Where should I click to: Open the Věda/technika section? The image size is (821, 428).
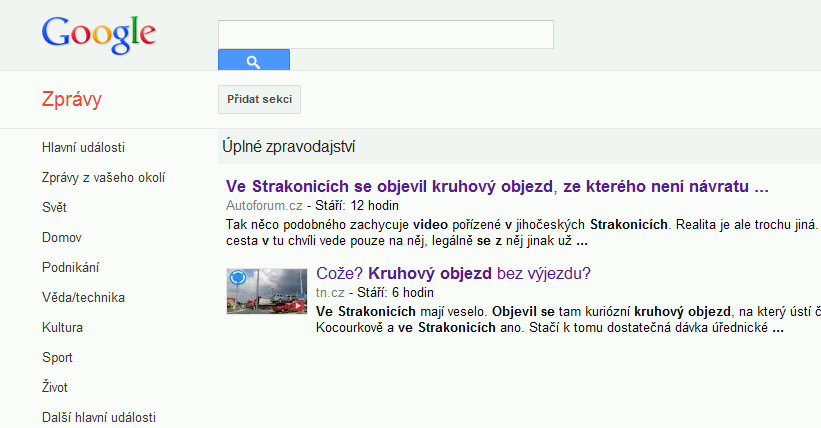[x=83, y=298]
